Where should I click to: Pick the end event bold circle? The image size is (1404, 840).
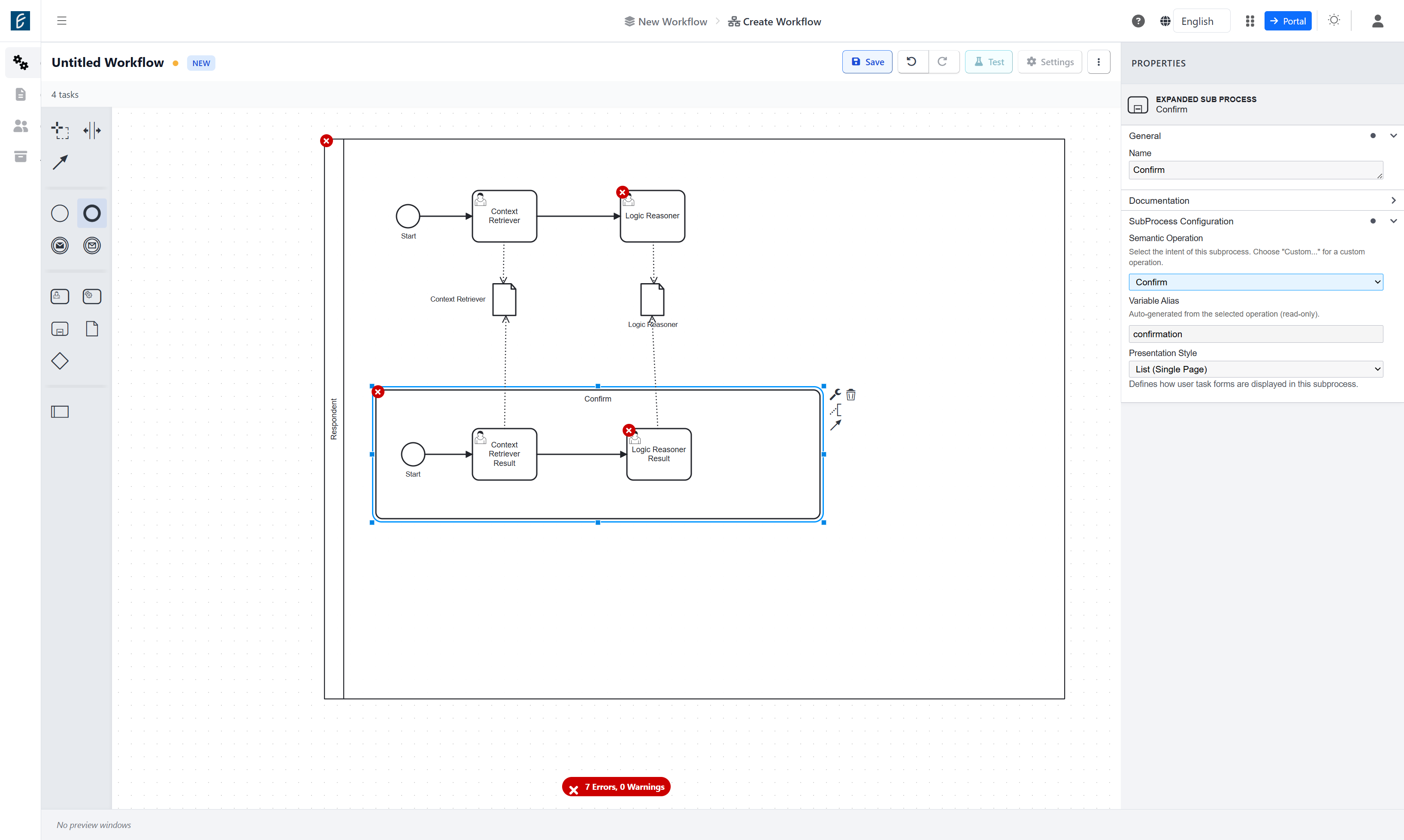(x=92, y=213)
